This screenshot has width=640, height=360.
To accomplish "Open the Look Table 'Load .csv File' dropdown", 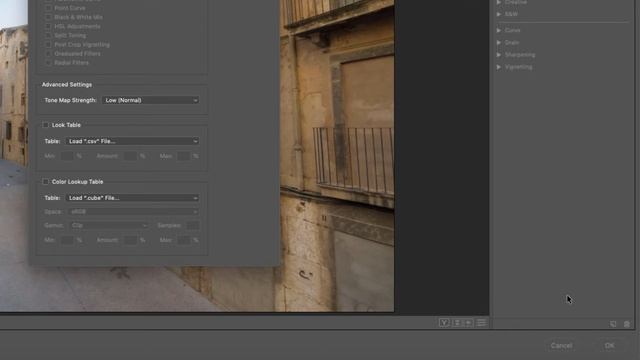I will [132, 141].
